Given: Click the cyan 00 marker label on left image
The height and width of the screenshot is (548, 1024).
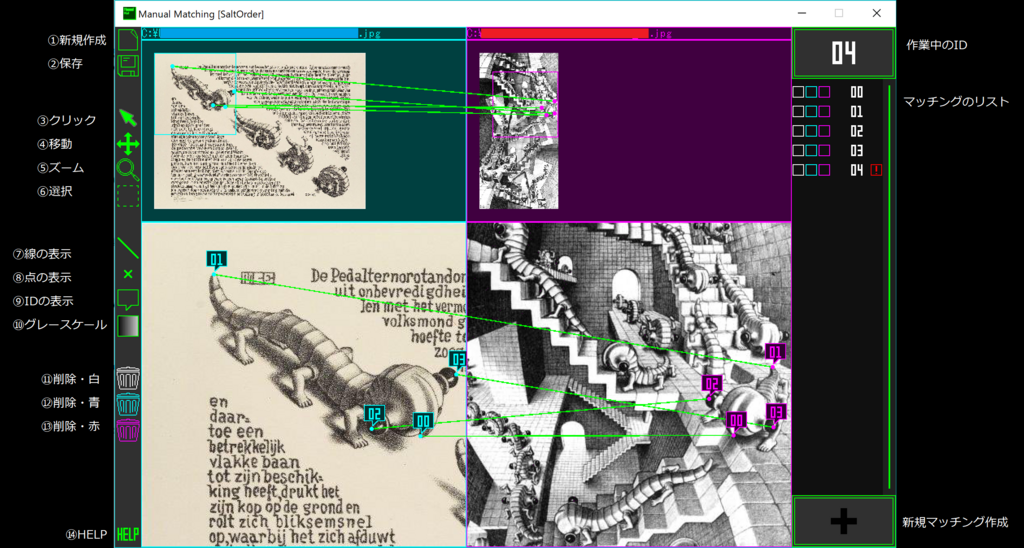Looking at the screenshot, I should click(x=423, y=422).
